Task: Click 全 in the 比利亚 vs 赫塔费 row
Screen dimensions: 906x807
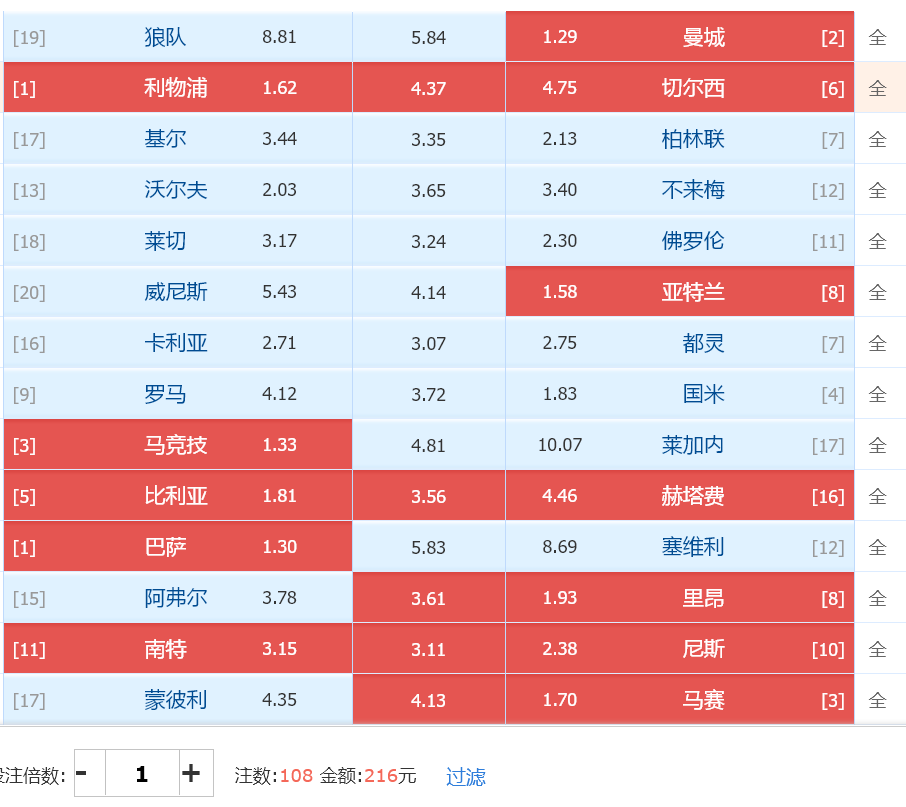Action: pyautogui.click(x=877, y=496)
